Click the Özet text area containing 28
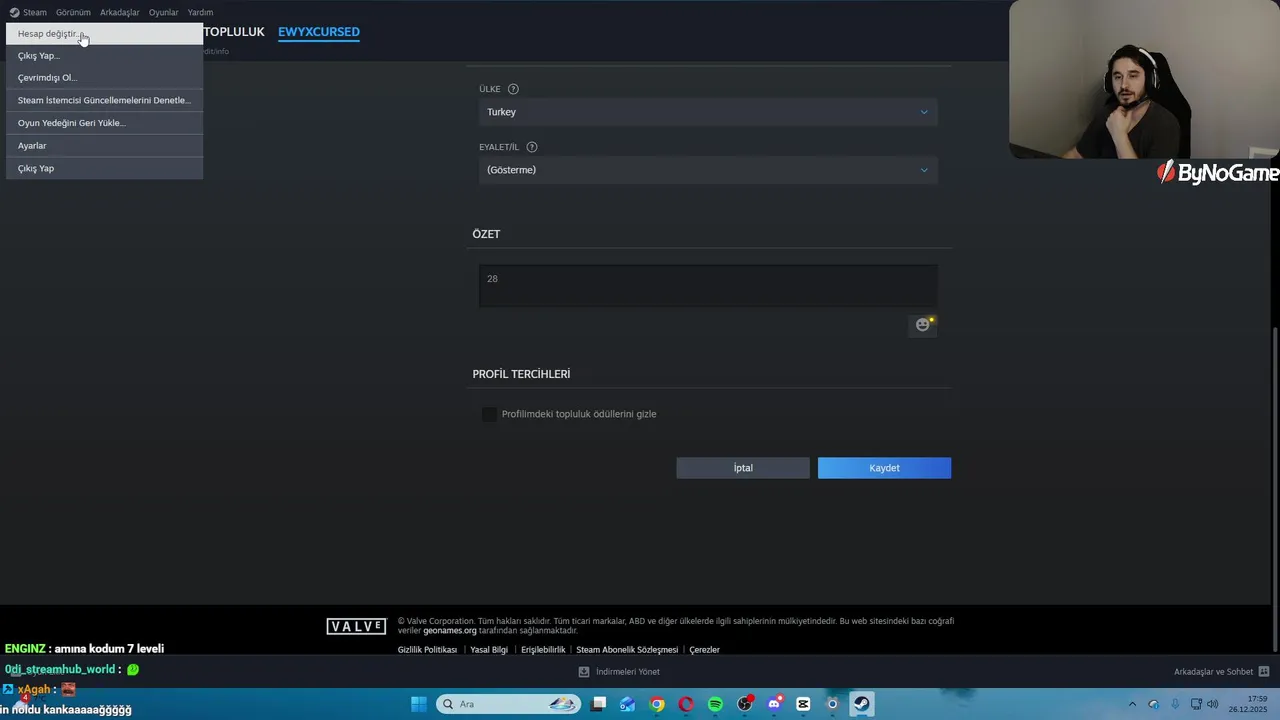1280x720 pixels. (x=708, y=286)
